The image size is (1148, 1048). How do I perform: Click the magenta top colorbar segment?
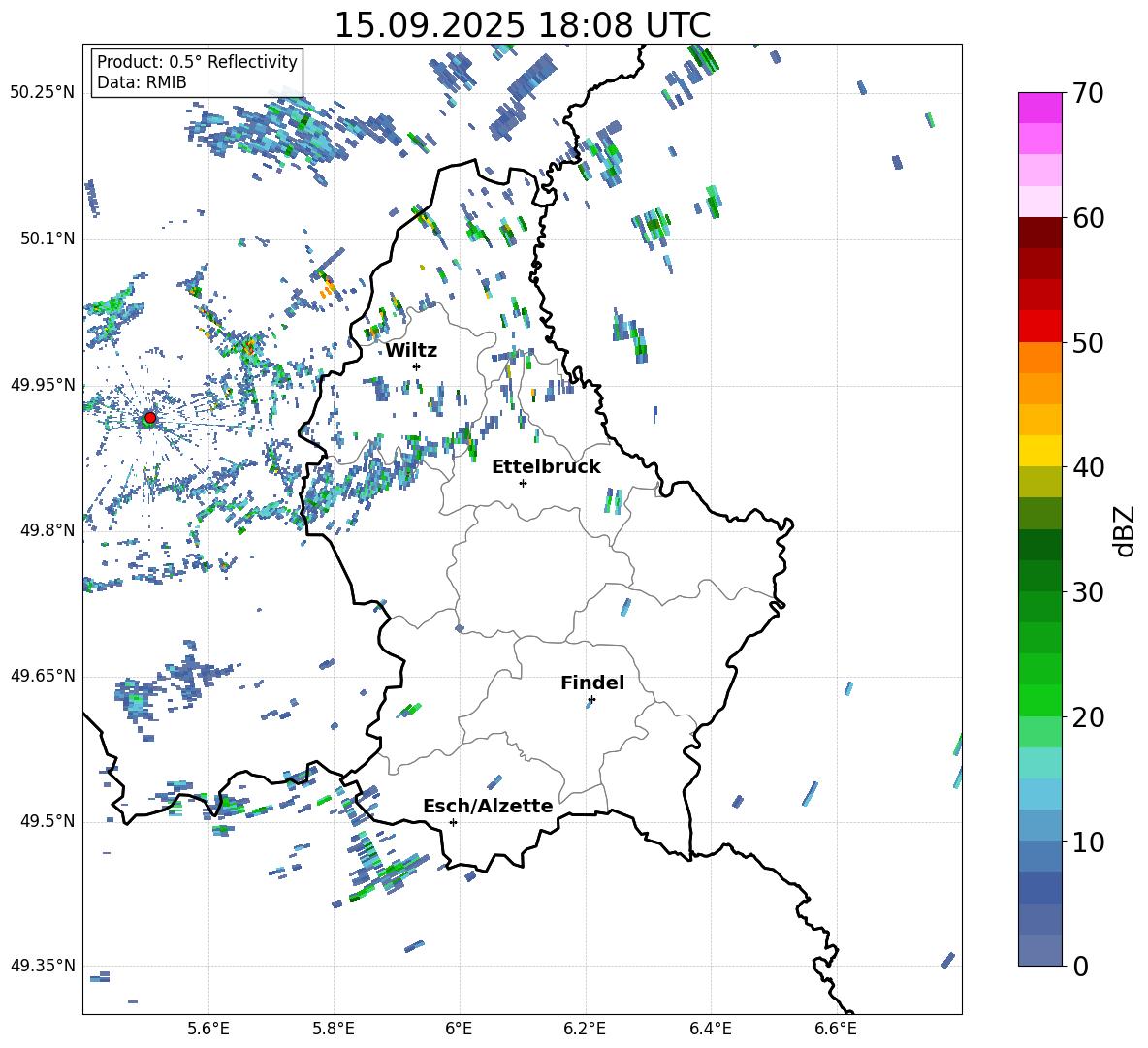click(x=1039, y=108)
